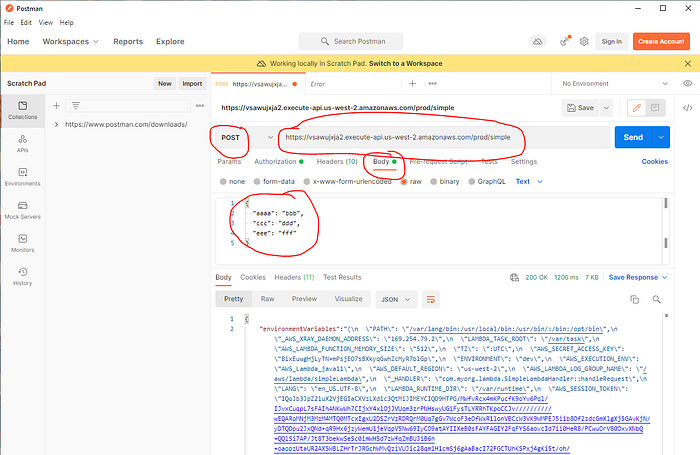The image size is (700, 455).
Task: Click the network globe icon in response bar
Action: pos(514,277)
